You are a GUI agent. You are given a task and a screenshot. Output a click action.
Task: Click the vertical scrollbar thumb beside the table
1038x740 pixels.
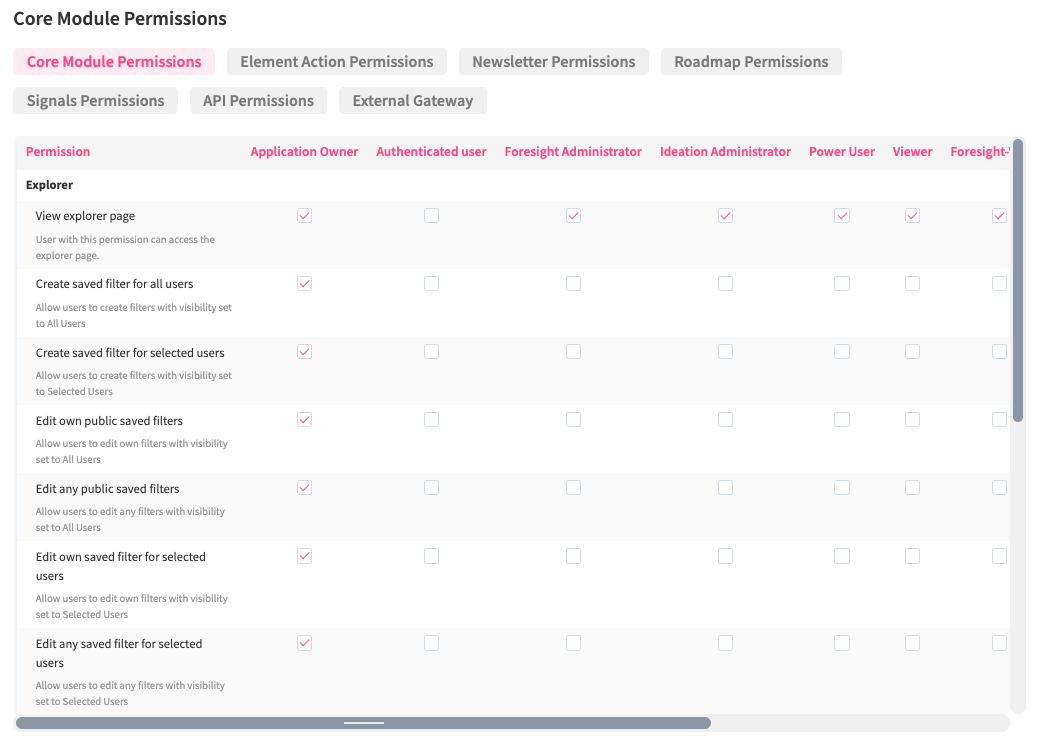coord(1018,280)
